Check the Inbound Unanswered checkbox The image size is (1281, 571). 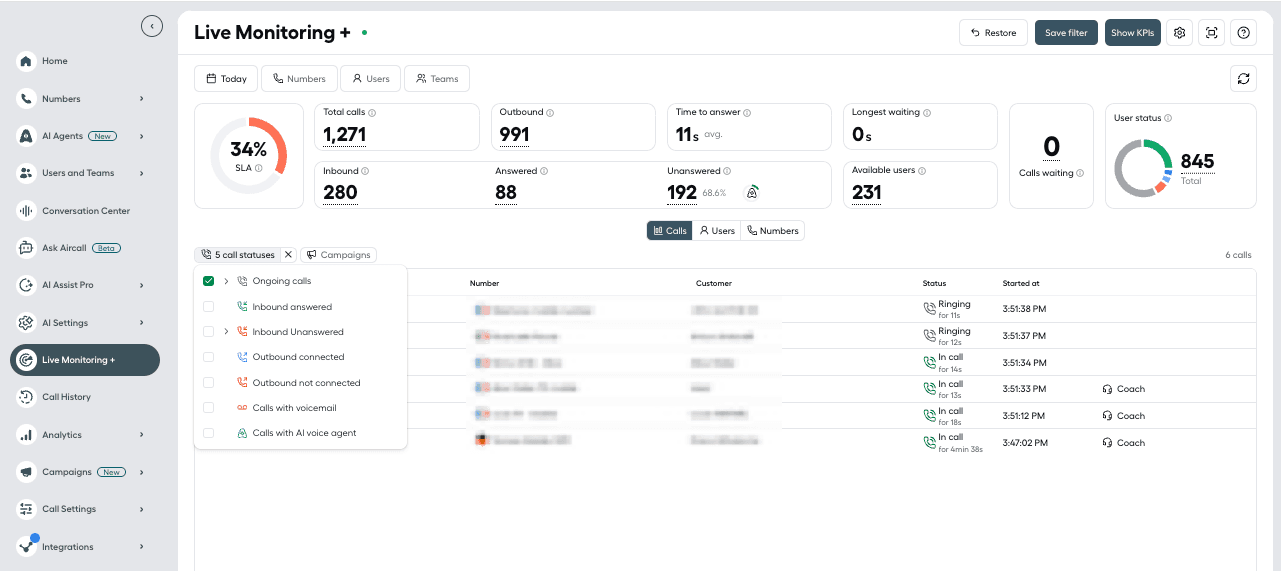[x=208, y=332]
